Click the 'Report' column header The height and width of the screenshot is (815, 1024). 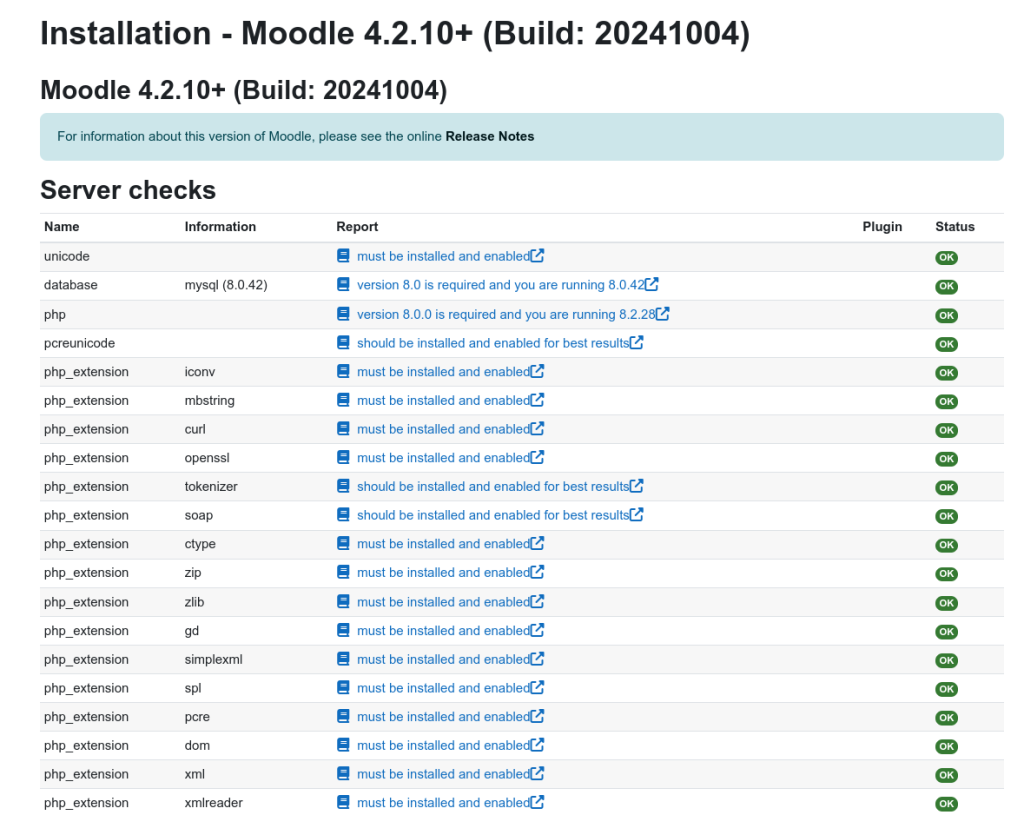pos(357,227)
